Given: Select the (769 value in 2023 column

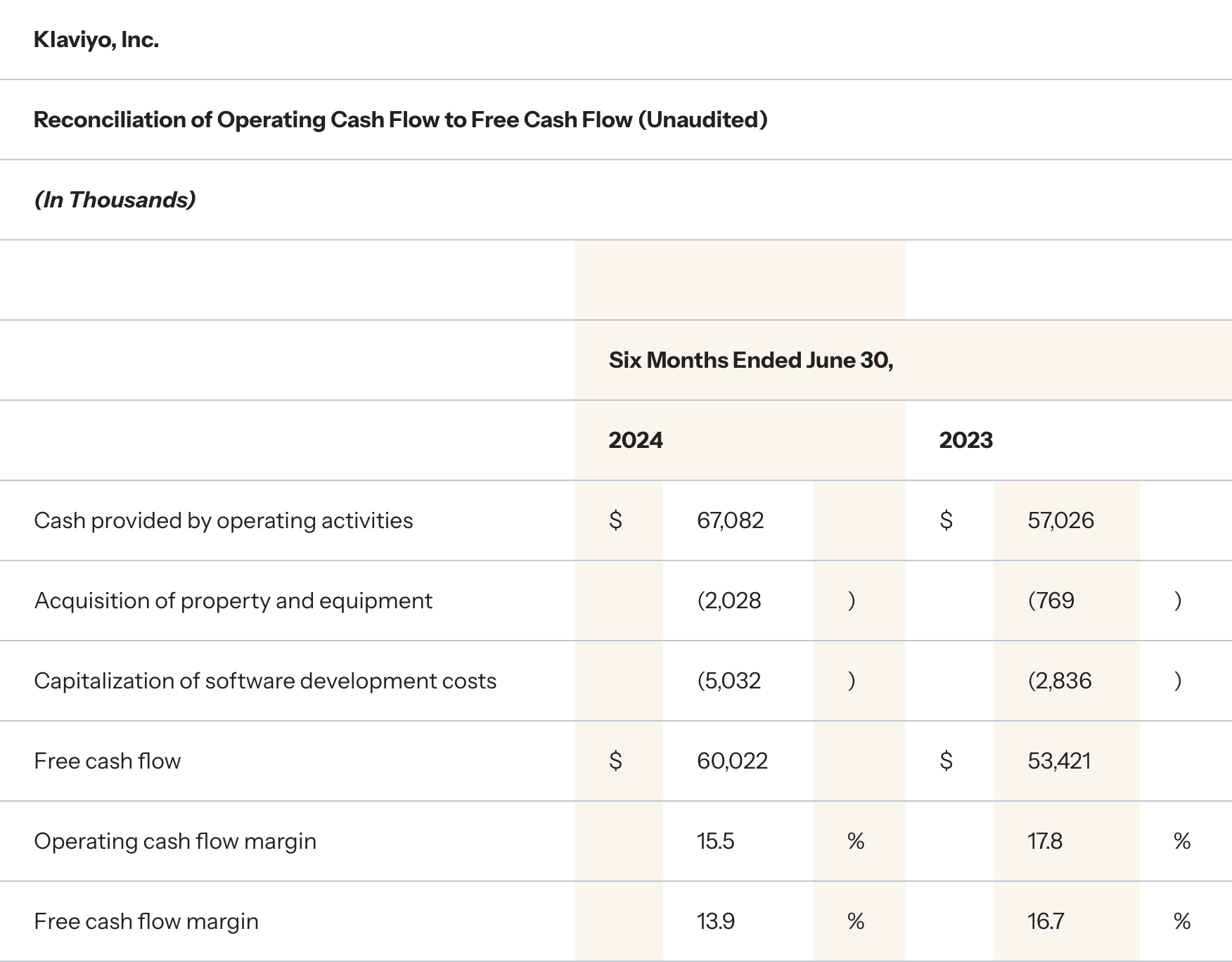Looking at the screenshot, I should [x=1051, y=601].
